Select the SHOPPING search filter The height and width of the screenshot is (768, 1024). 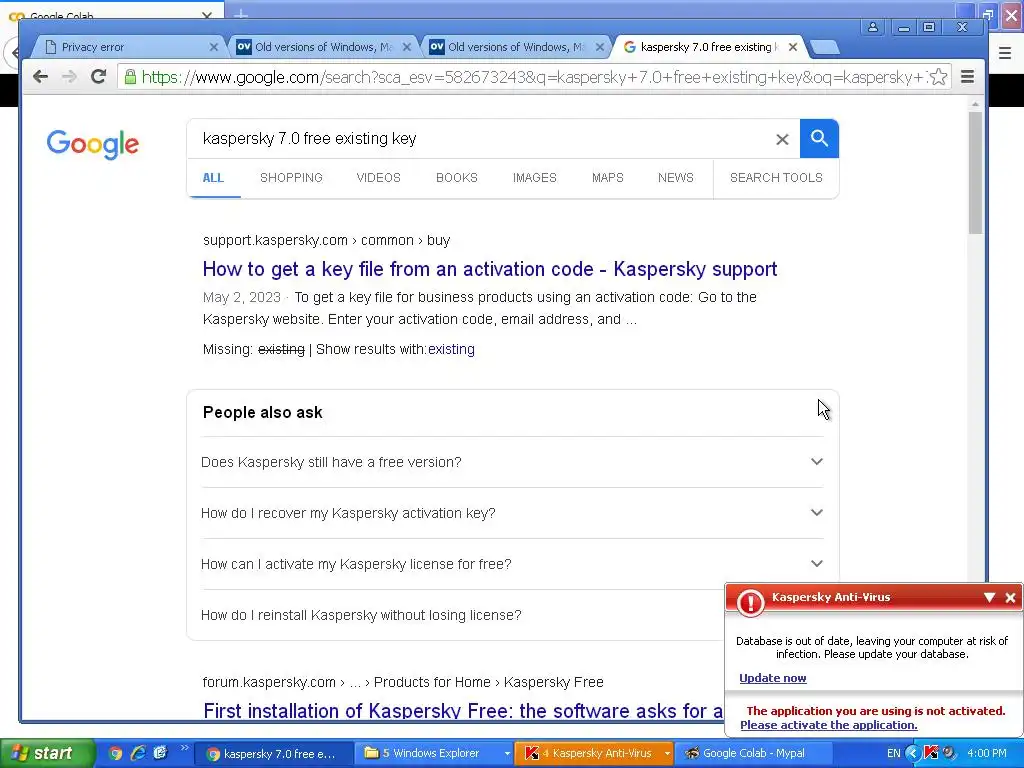[x=291, y=178]
